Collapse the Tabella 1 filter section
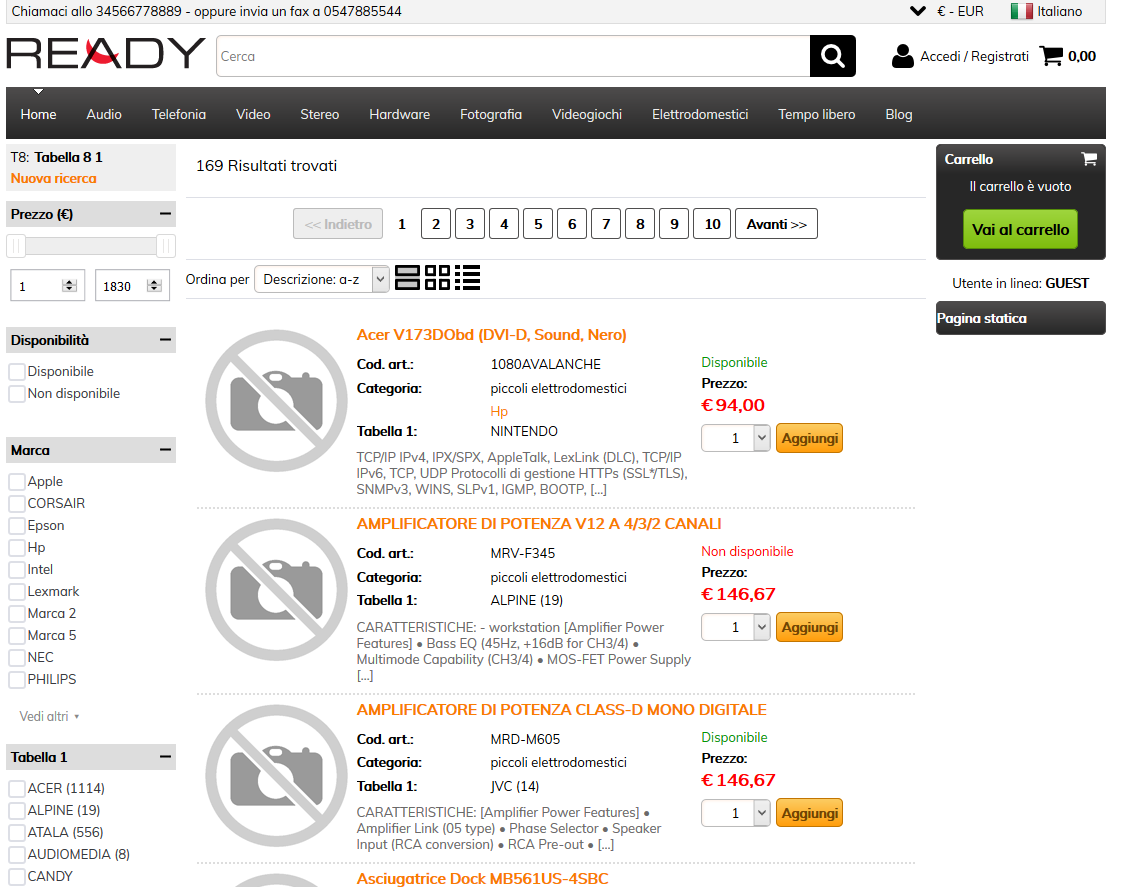 click(165, 757)
